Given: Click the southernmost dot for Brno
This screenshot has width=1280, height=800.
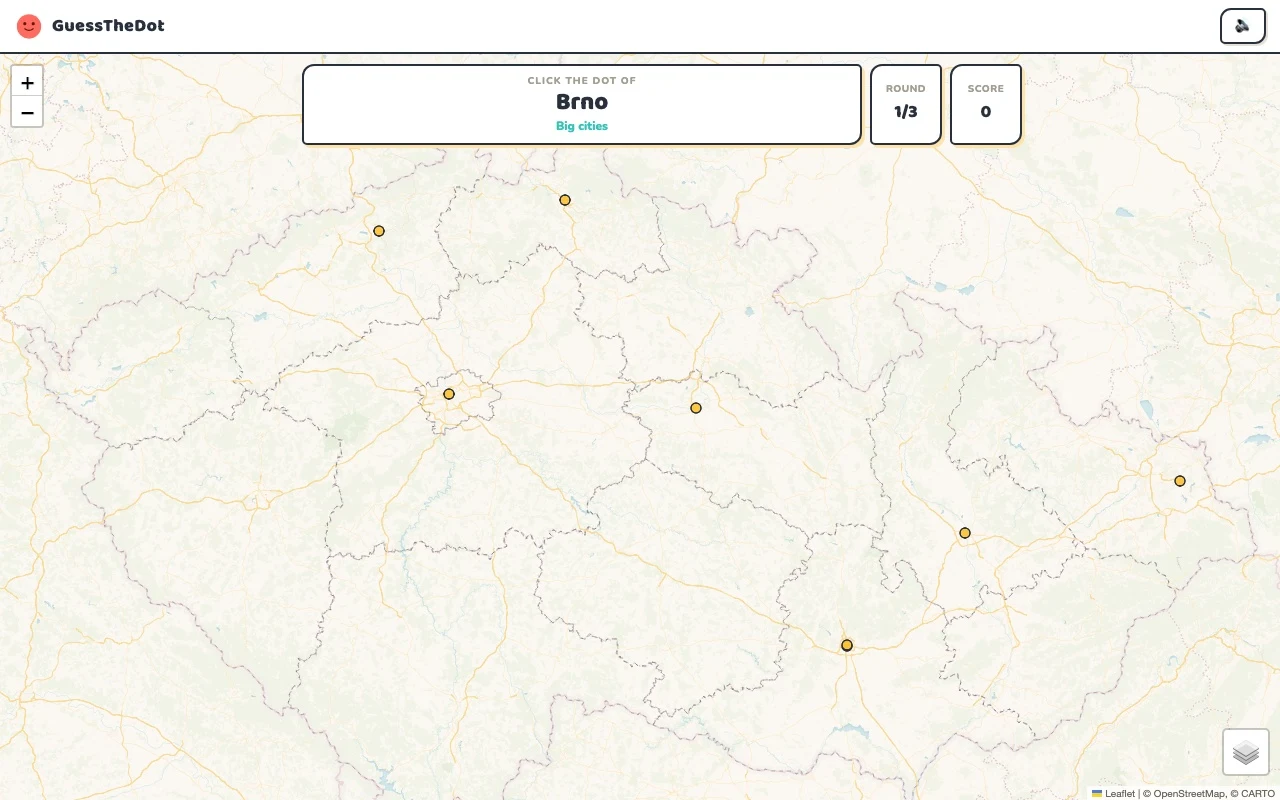Looking at the screenshot, I should [847, 645].
